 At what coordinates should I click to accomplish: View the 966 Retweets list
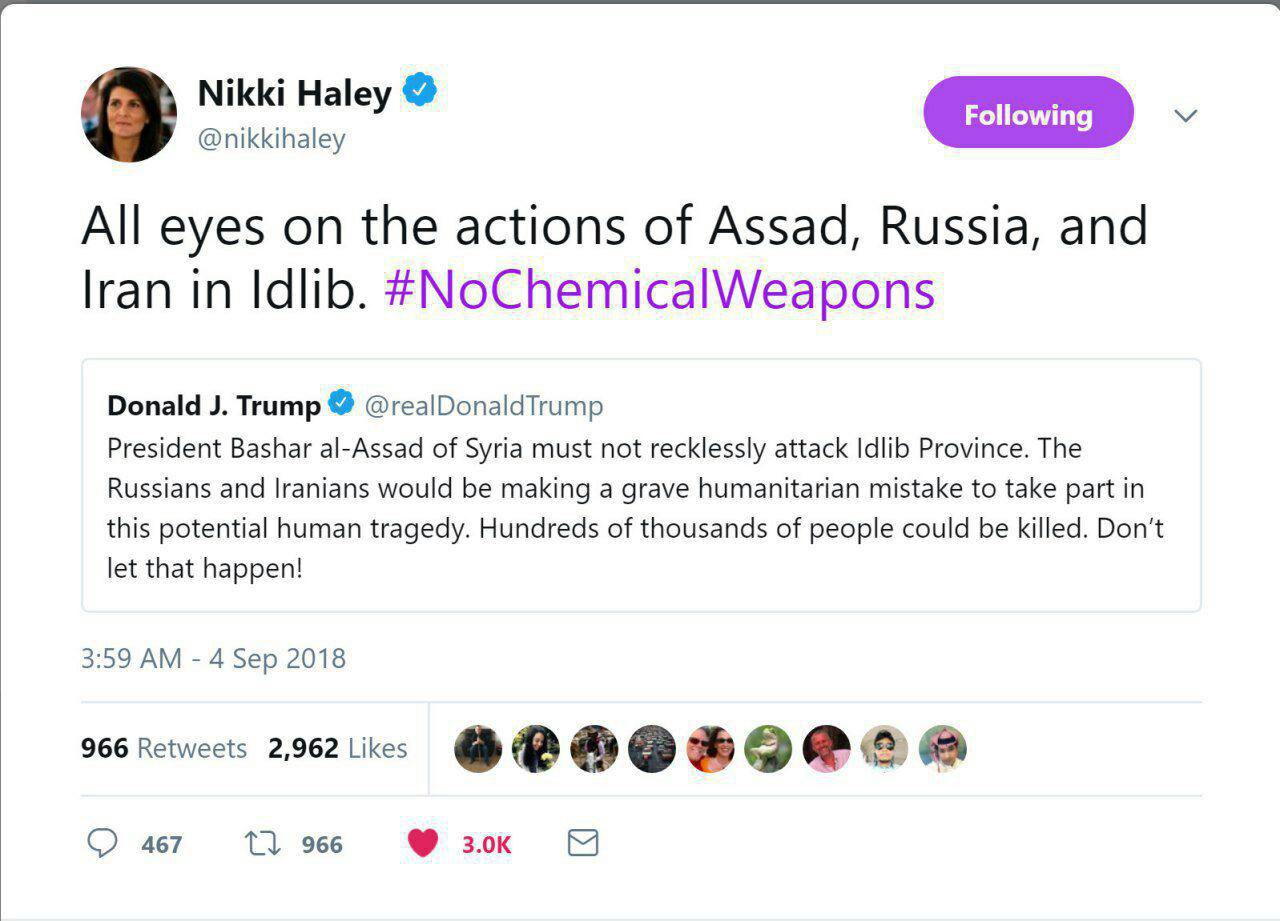(x=164, y=748)
